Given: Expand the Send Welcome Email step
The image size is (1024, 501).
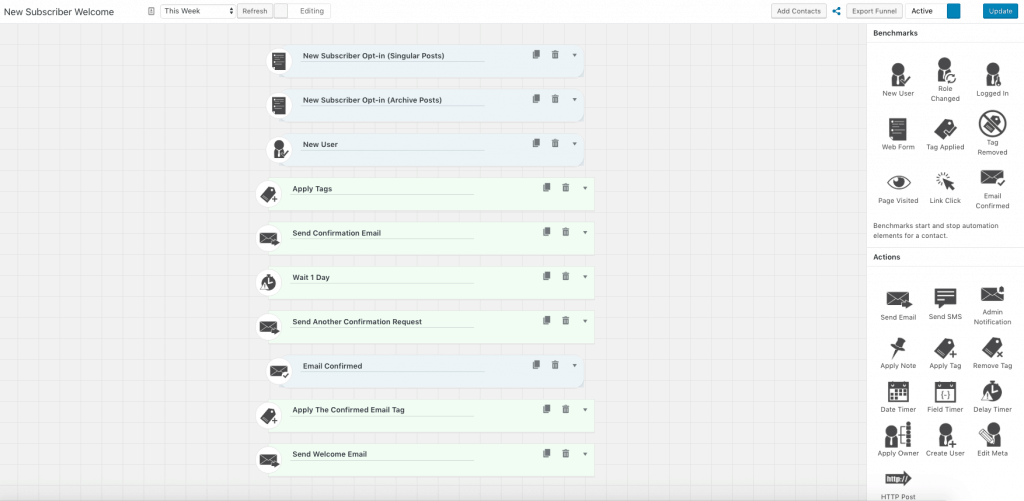Looking at the screenshot, I should (x=584, y=454).
